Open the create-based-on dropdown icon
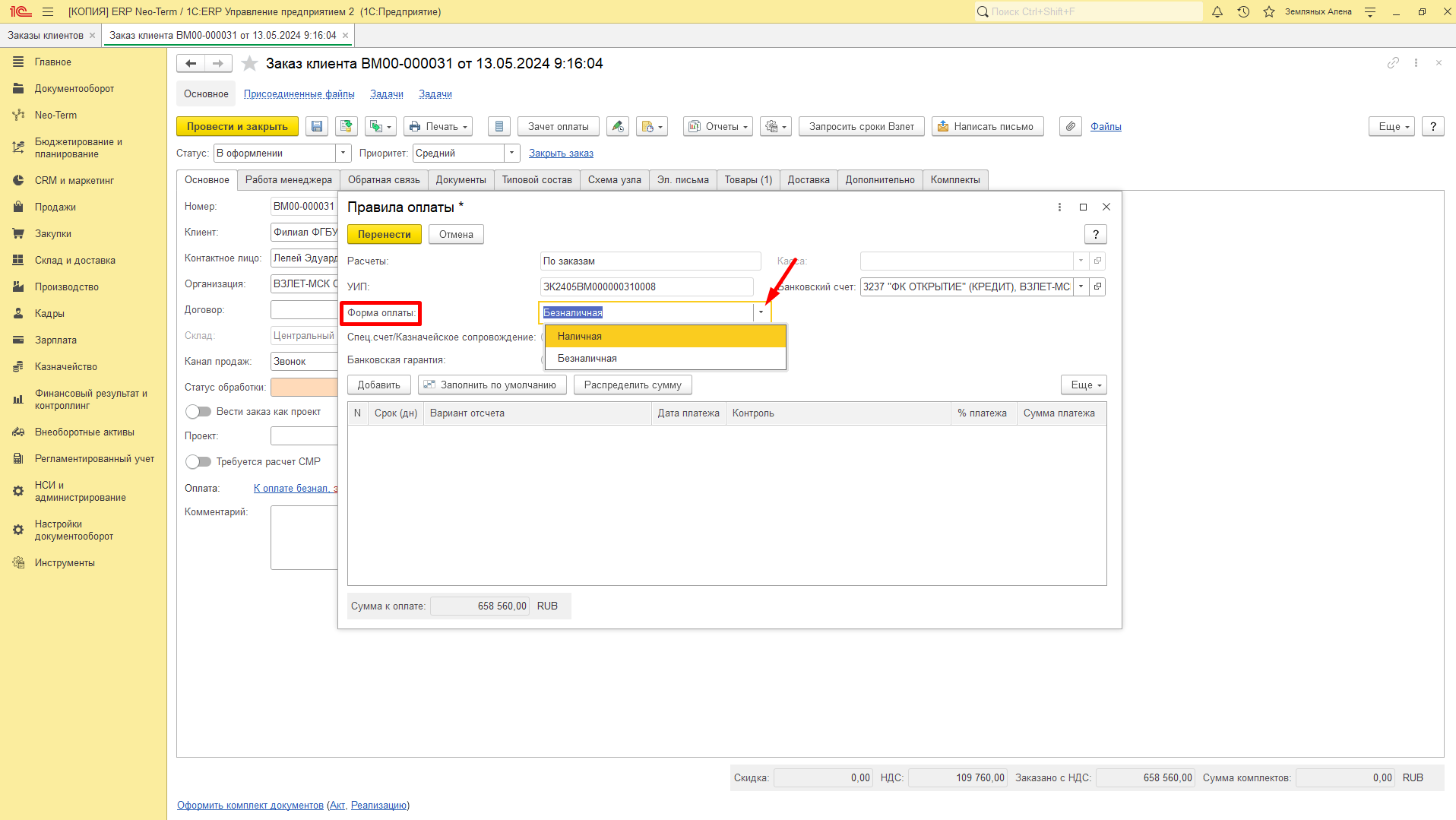 tap(380, 127)
